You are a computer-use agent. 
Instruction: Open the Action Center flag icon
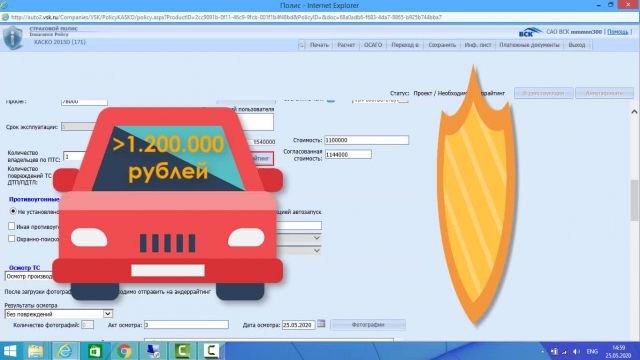click(x=554, y=351)
